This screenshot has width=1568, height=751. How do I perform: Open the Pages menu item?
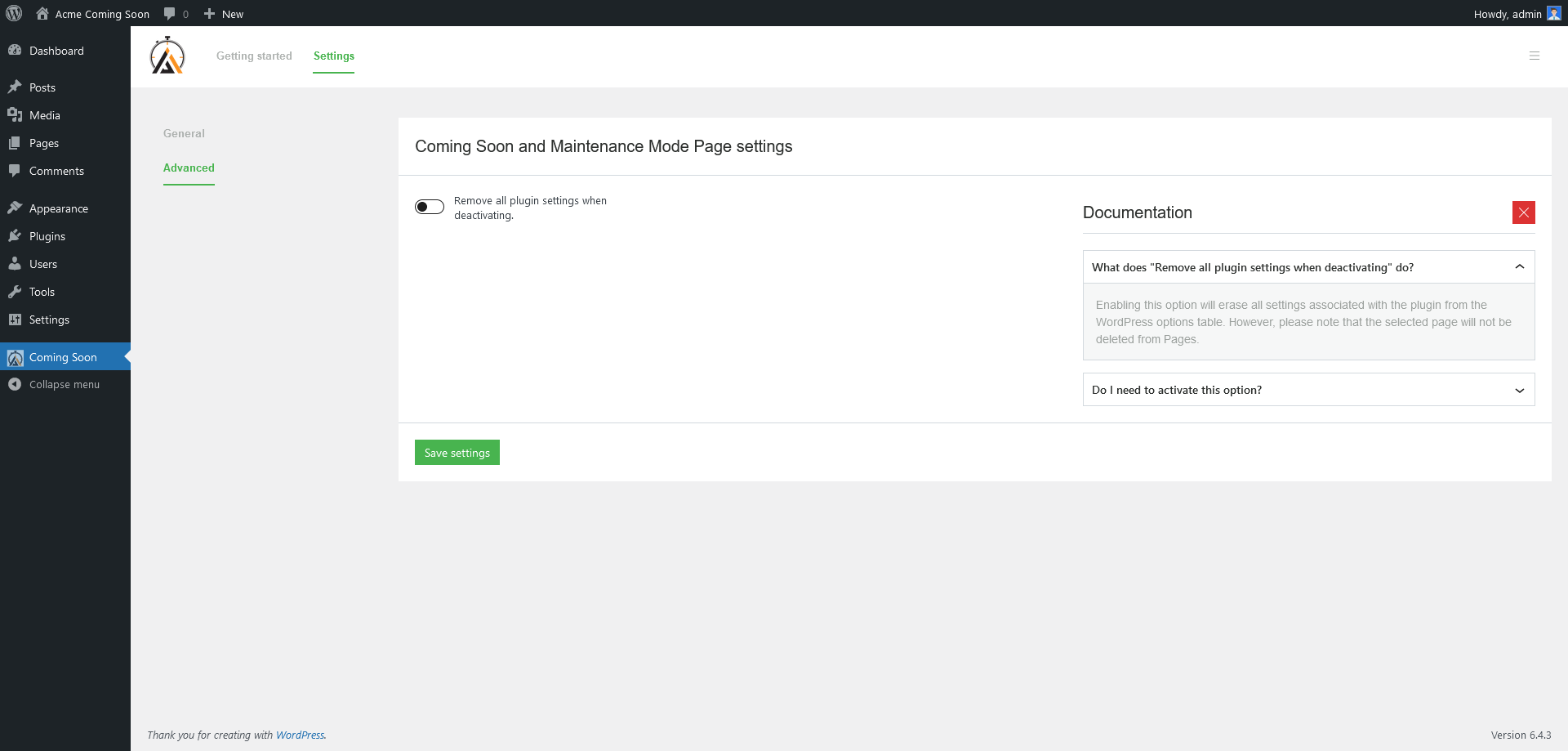point(65,143)
